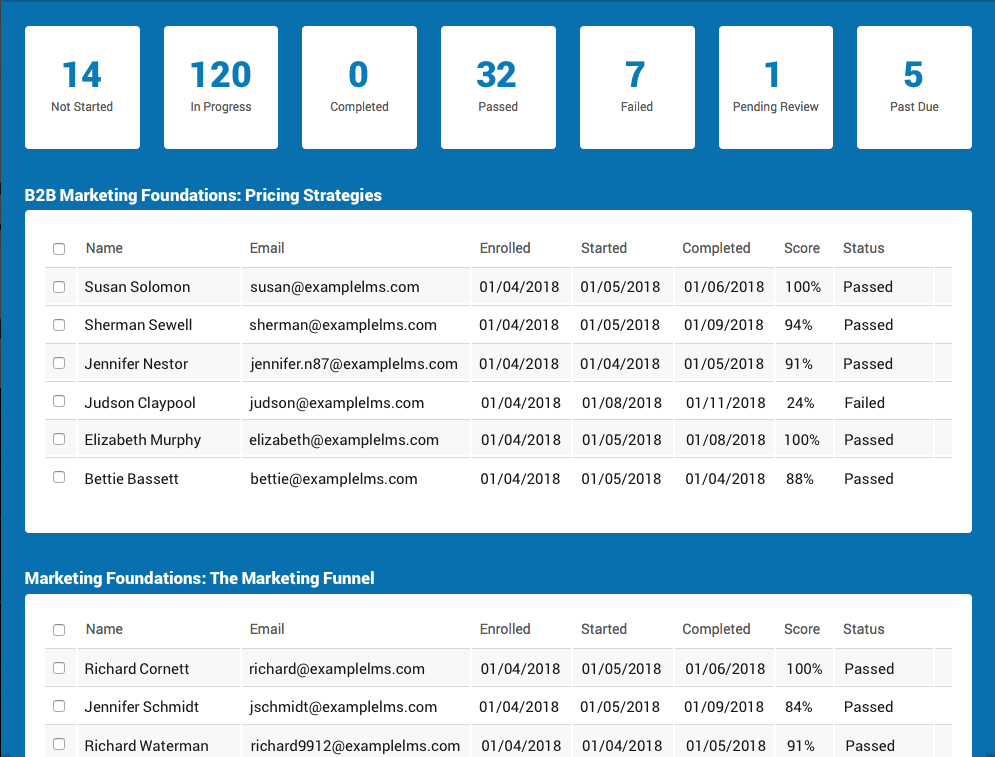Check the Elizabeth Murphy row checkbox
The width and height of the screenshot is (995, 757).
tap(59, 439)
